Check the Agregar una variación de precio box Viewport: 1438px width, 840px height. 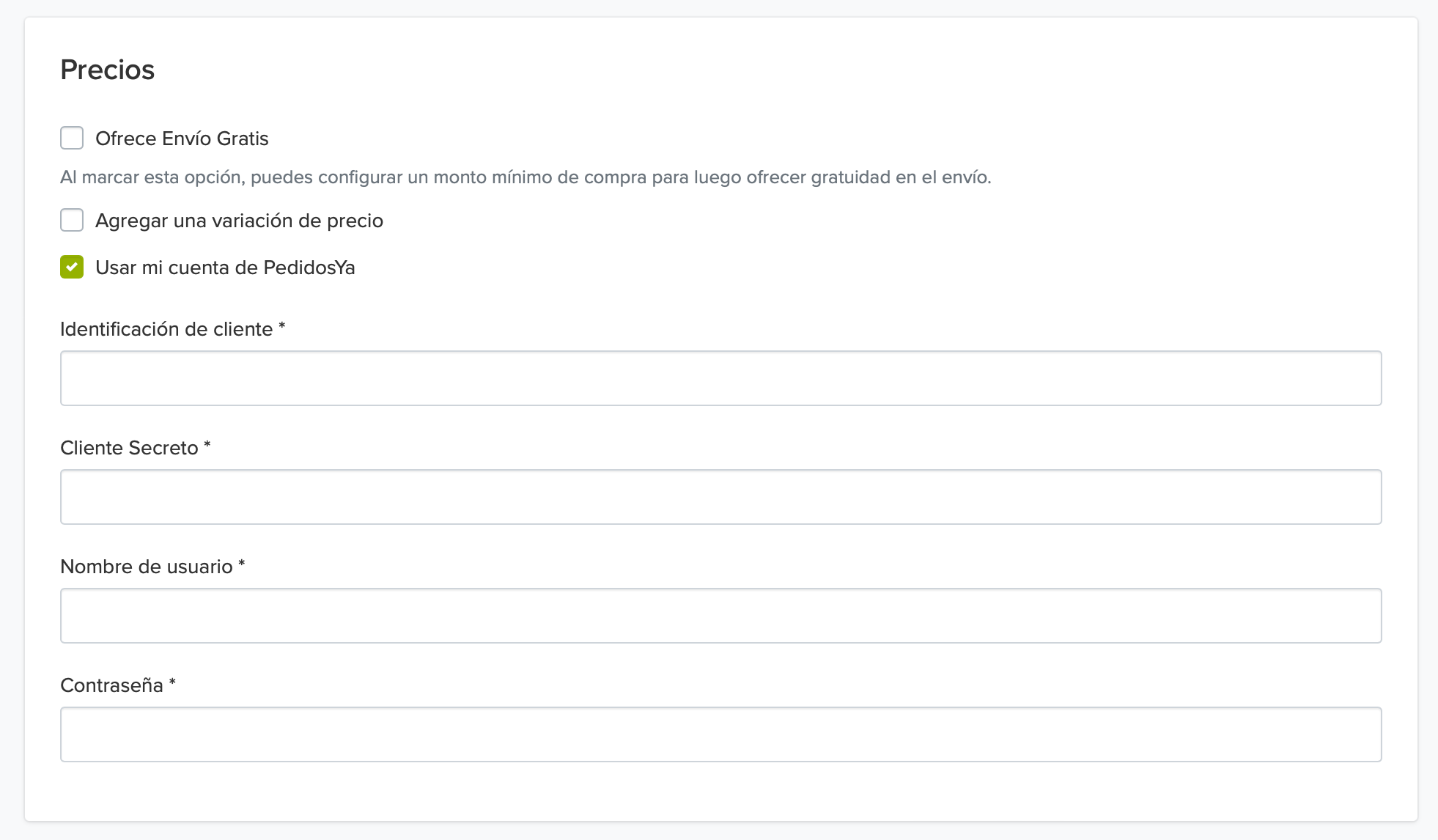coord(72,220)
